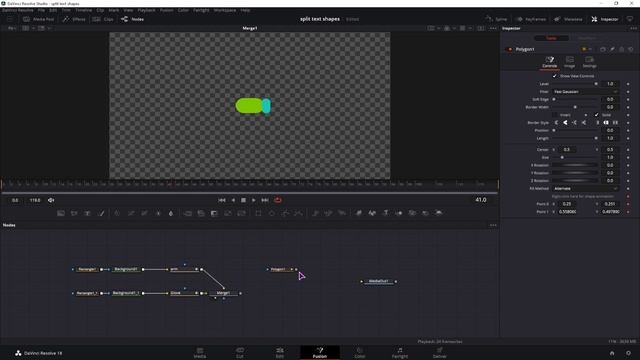640x360 pixels.
Task: Play reverse
Action: pos(233,200)
